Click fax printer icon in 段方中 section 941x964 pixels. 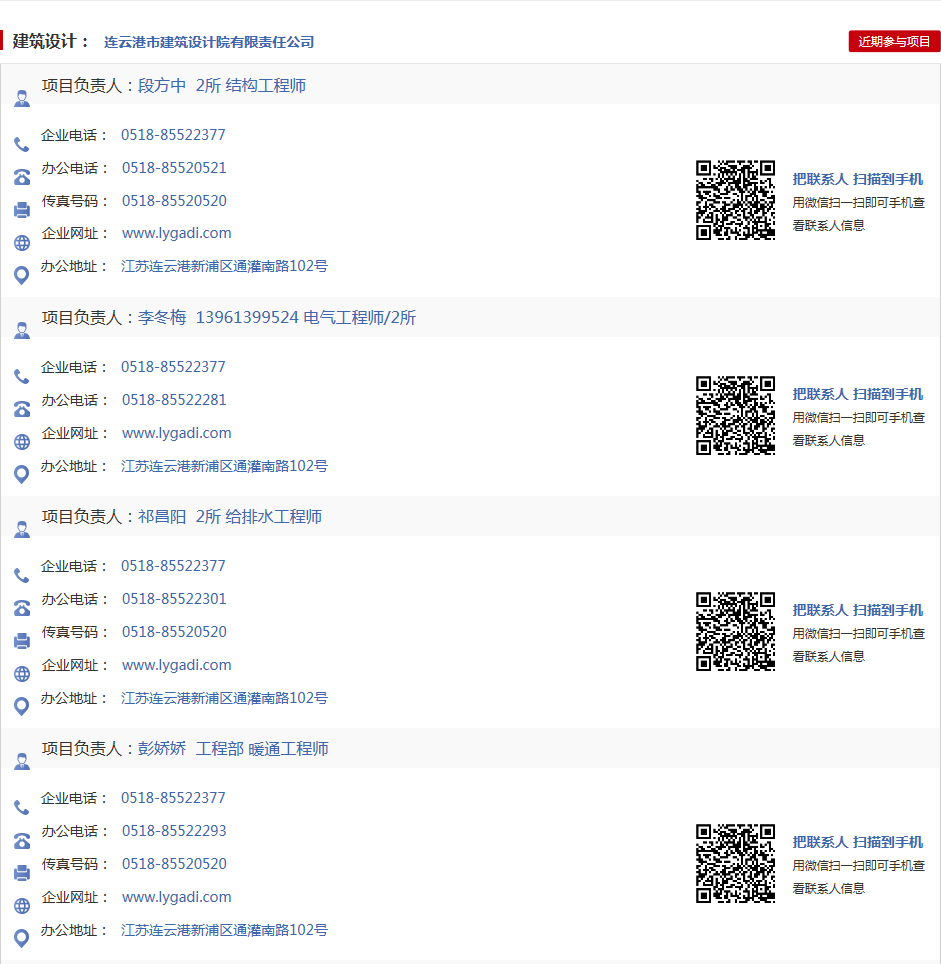click(22, 210)
